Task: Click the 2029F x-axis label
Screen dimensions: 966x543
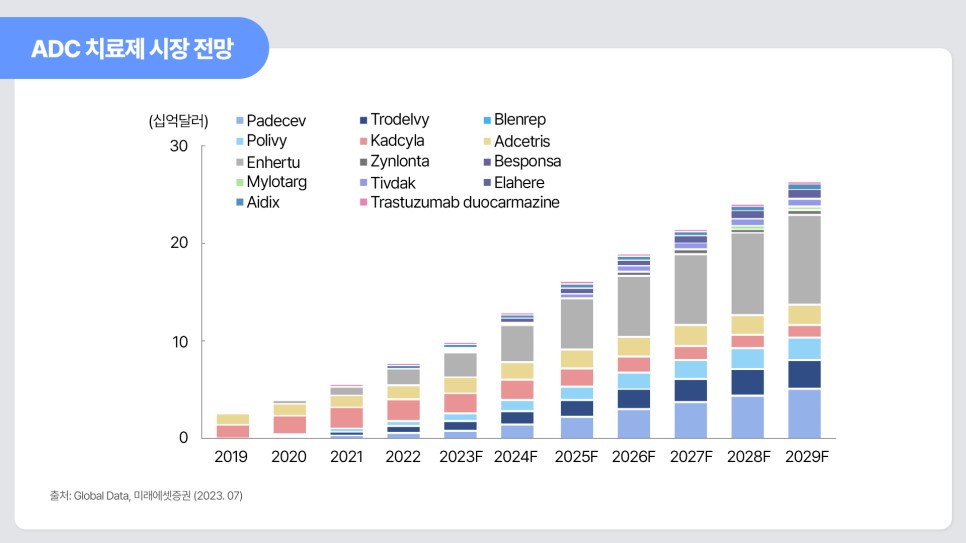Action: [806, 457]
